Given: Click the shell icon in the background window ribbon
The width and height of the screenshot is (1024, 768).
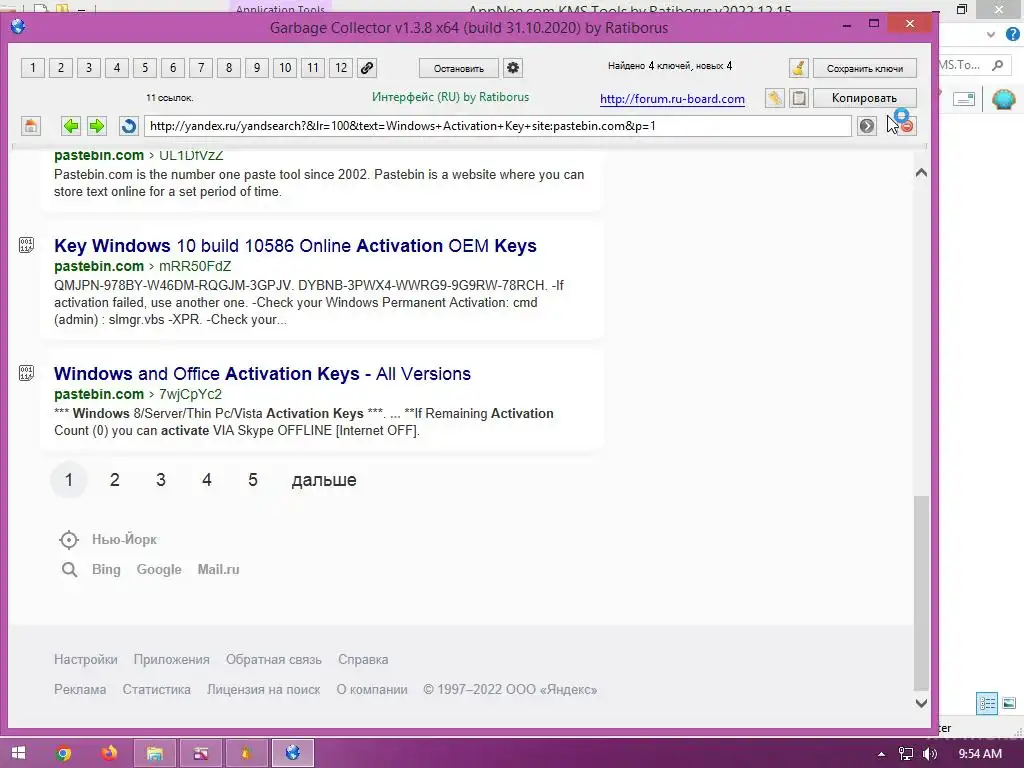Looking at the screenshot, I should (1003, 100).
